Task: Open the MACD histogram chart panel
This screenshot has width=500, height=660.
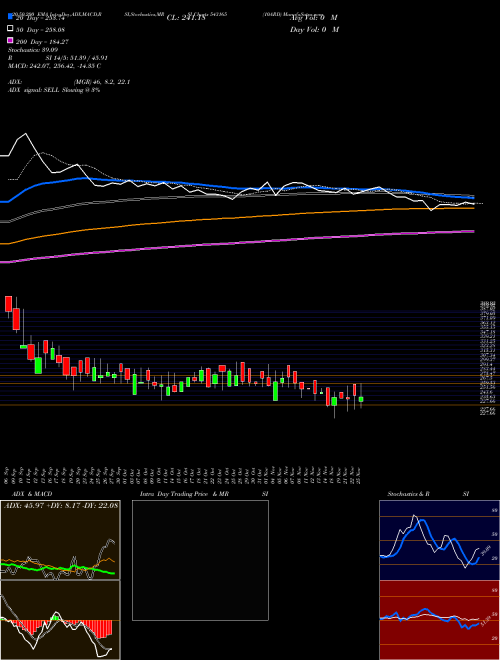Action: pos(60,620)
